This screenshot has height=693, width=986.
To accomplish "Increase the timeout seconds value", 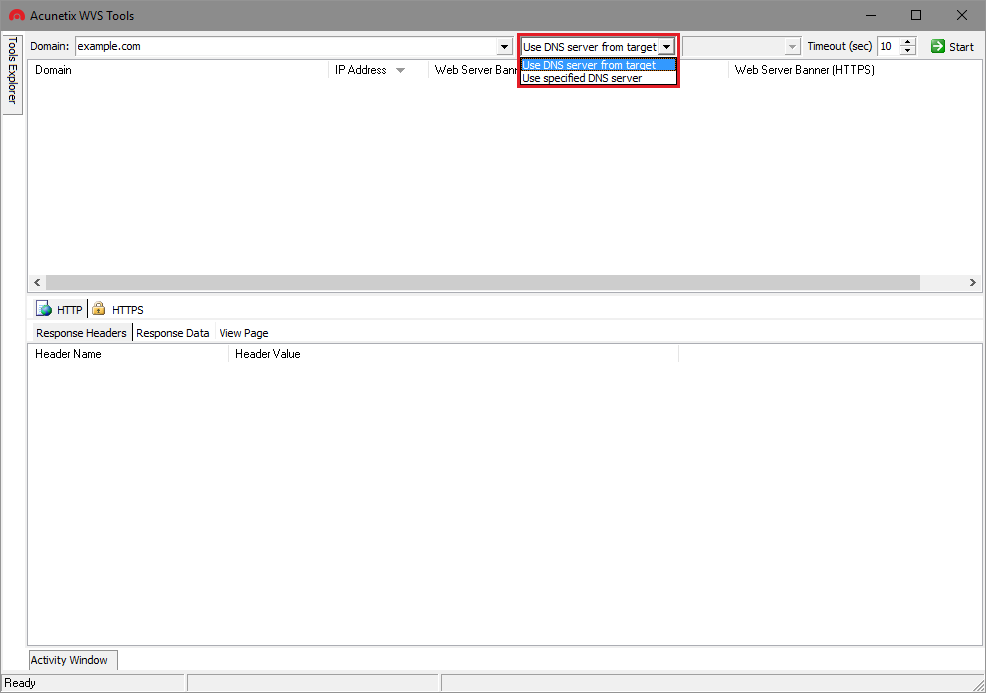I will [907, 42].
